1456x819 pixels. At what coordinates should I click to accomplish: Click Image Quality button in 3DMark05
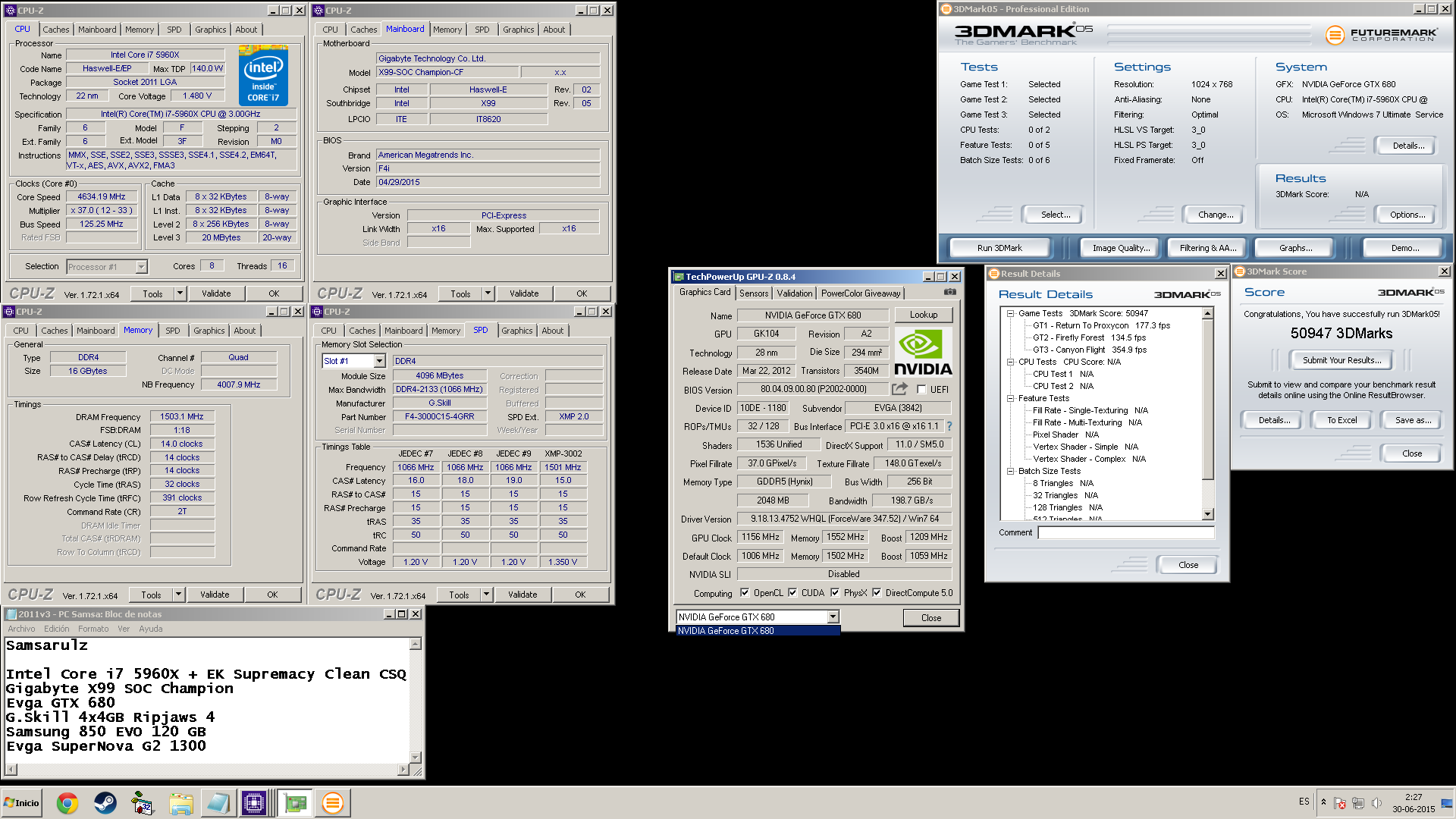pyautogui.click(x=1121, y=248)
